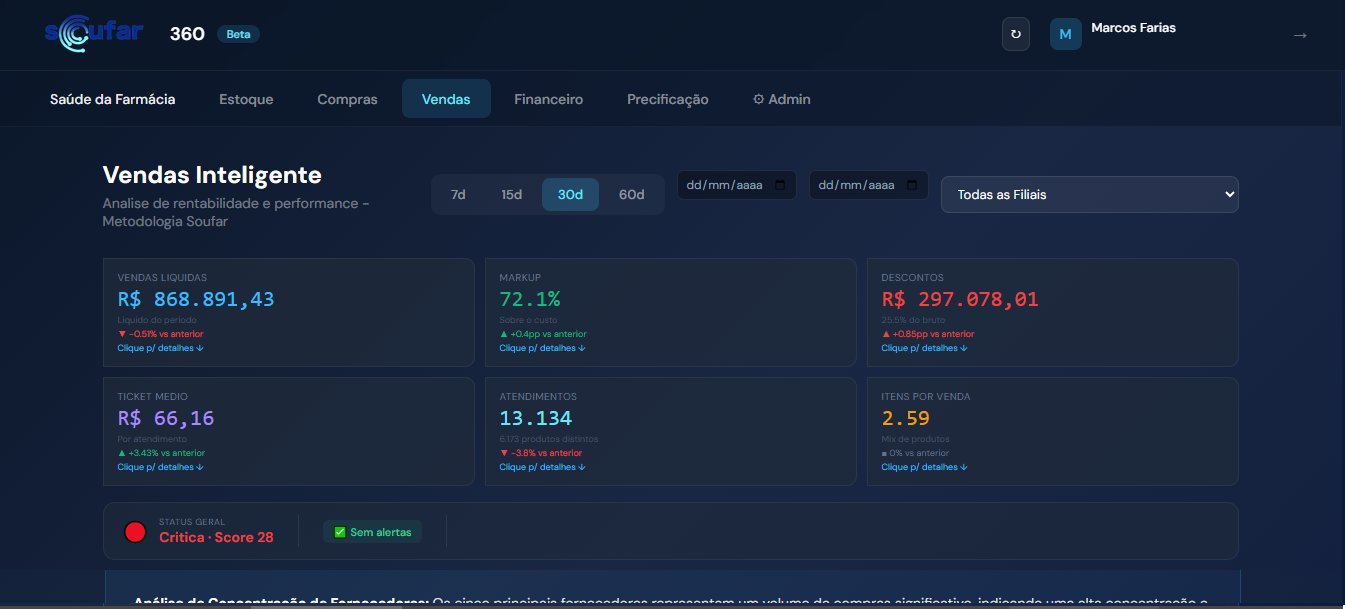
Task: Click the R$ 868.891,43 value
Action: click(x=196, y=299)
